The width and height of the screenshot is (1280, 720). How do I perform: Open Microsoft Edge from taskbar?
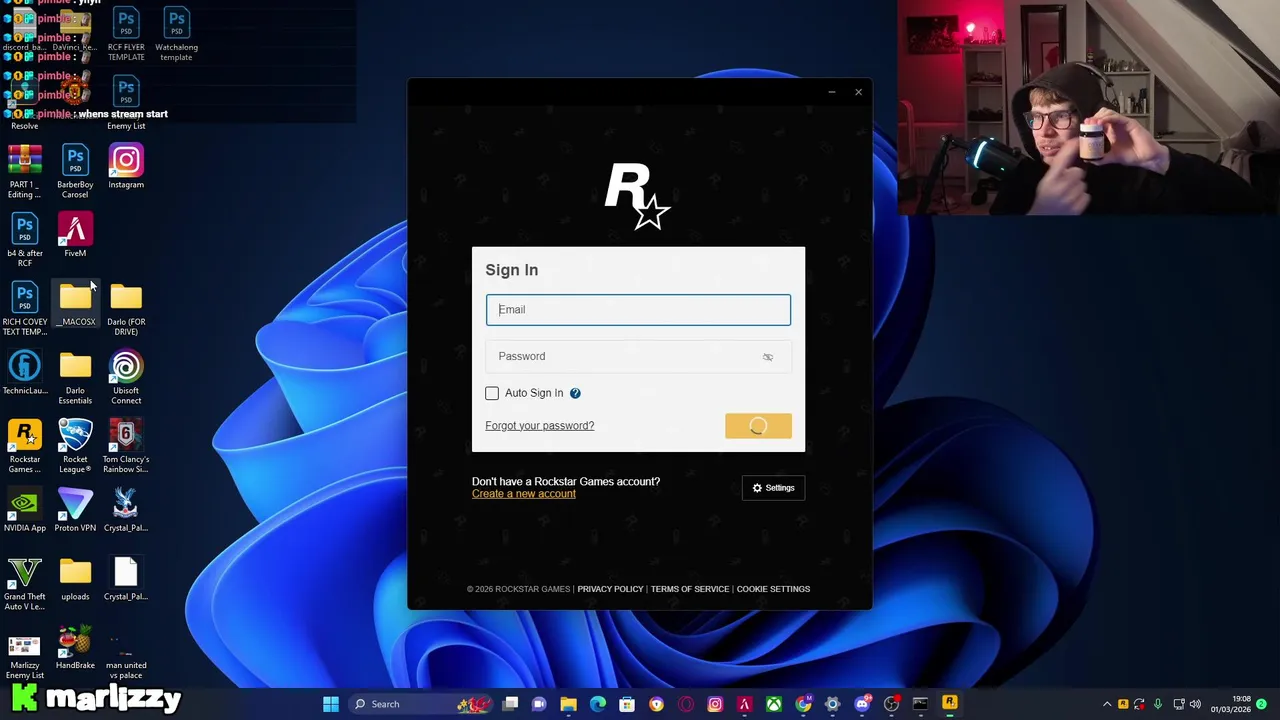598,704
